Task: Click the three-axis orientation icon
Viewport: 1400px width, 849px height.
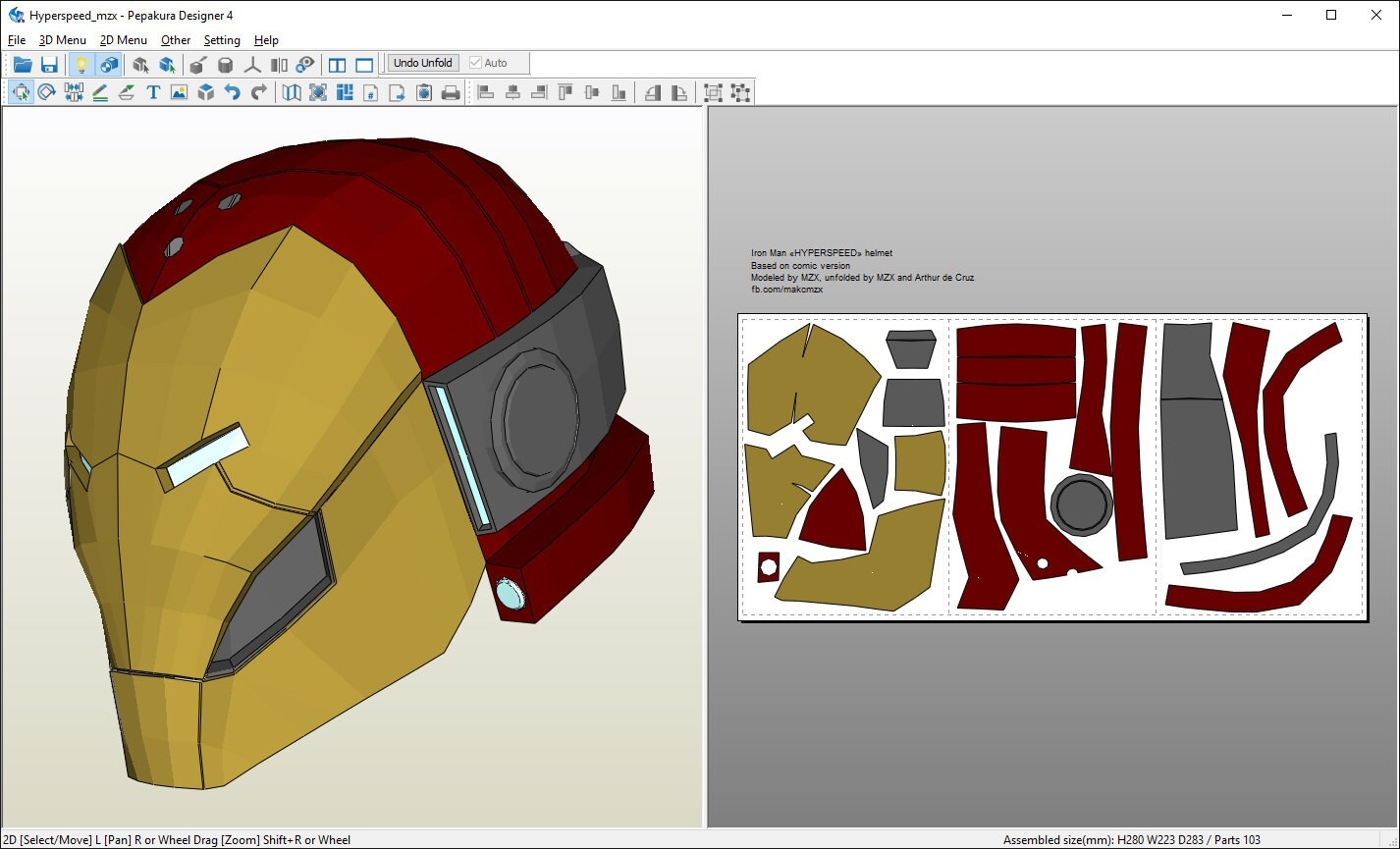Action: (252, 65)
